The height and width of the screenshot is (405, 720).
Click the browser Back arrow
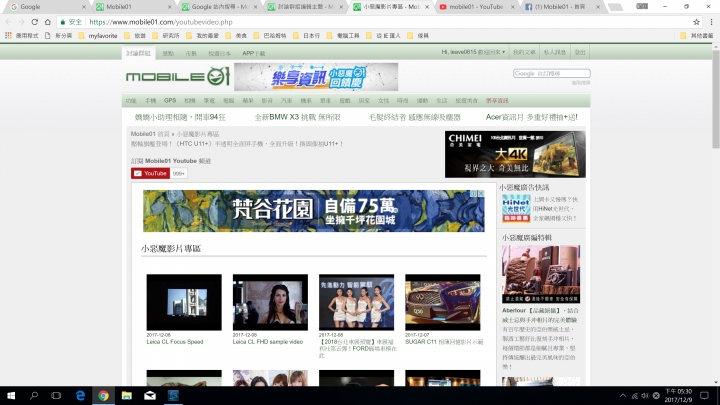[8, 22]
